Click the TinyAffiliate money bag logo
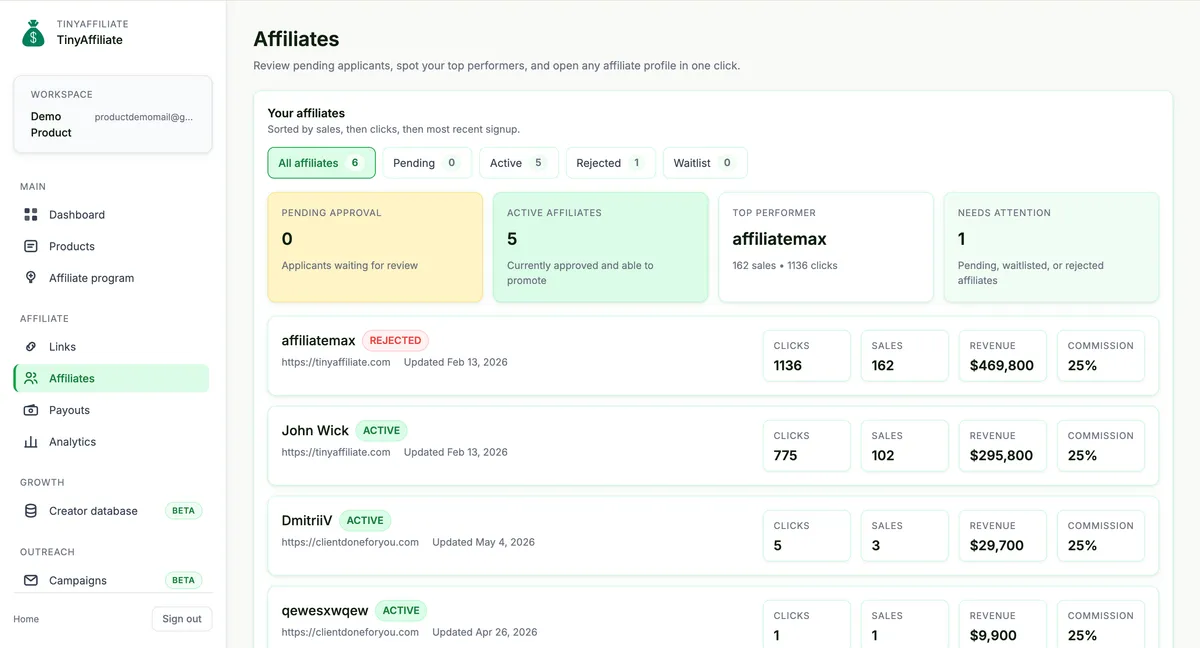1200x648 pixels. click(34, 33)
